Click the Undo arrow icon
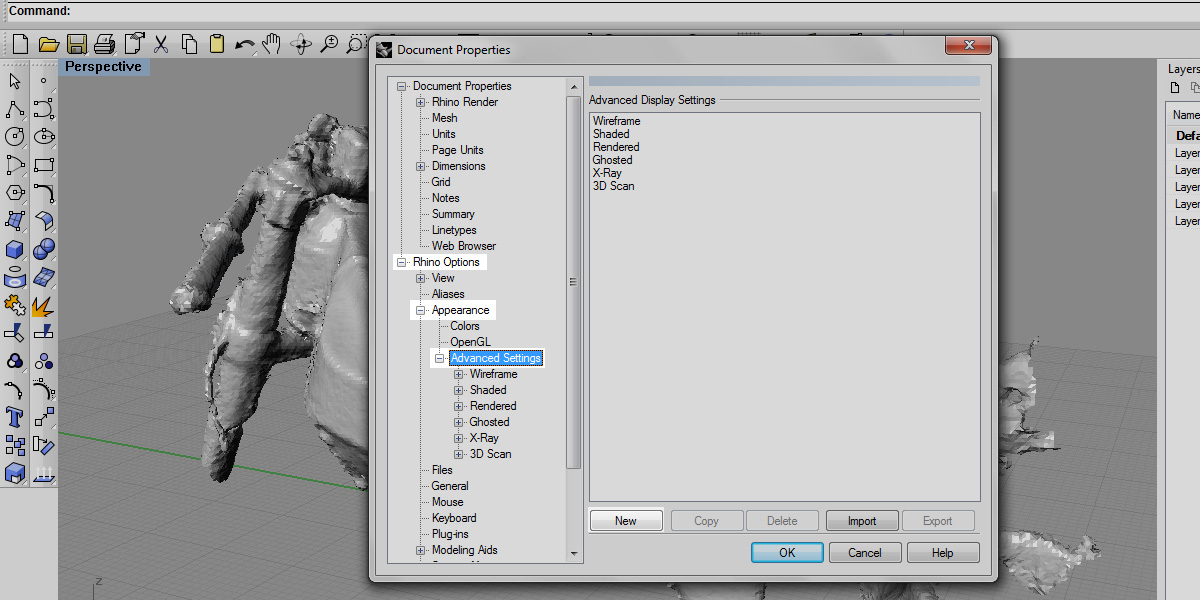1200x600 pixels. tap(244, 44)
